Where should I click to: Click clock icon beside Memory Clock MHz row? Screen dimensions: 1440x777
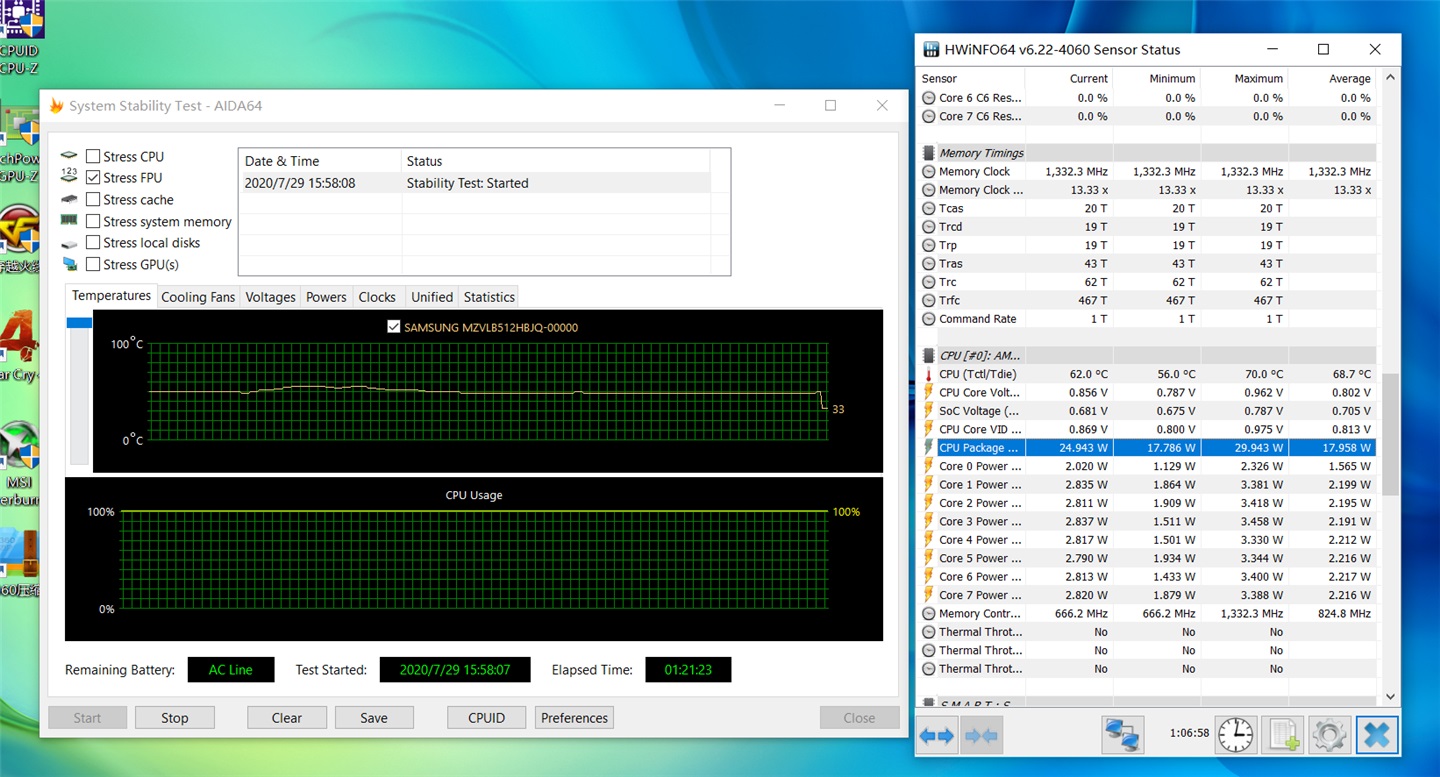(x=929, y=172)
